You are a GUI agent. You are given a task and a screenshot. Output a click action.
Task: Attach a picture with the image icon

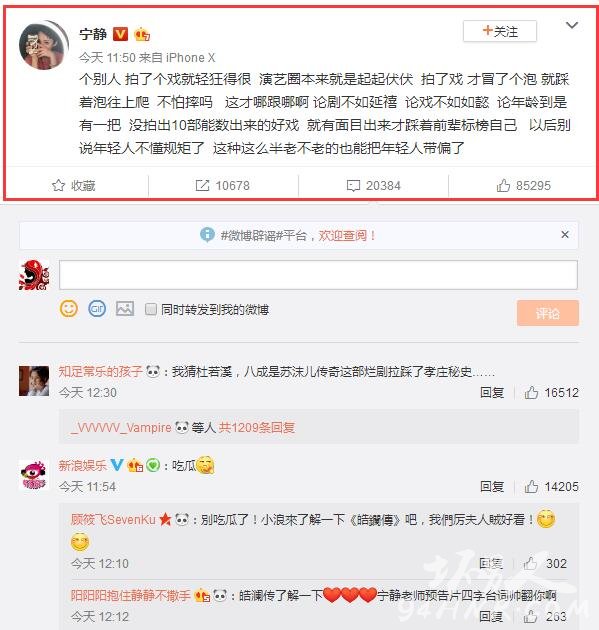125,309
